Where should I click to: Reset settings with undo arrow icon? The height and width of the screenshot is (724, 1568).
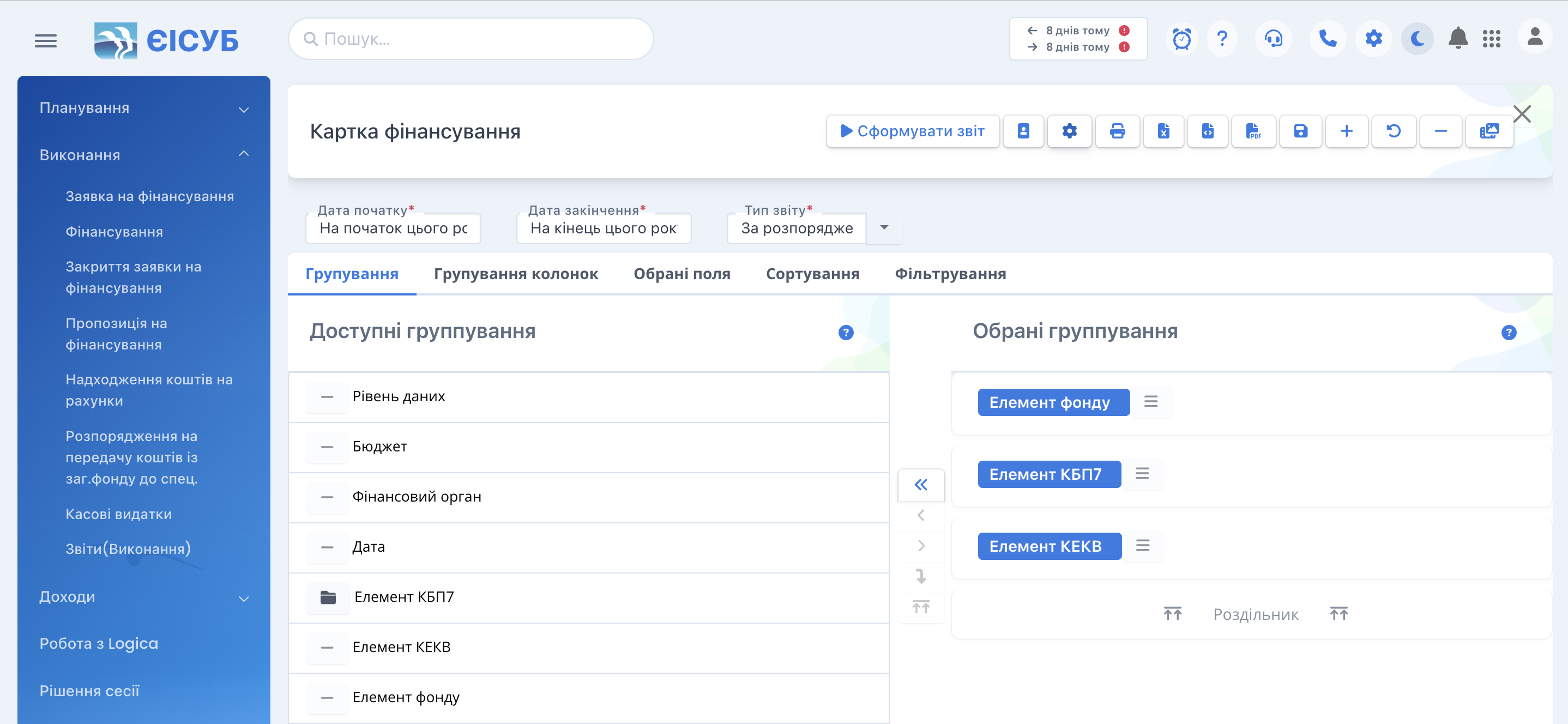[x=1394, y=131]
